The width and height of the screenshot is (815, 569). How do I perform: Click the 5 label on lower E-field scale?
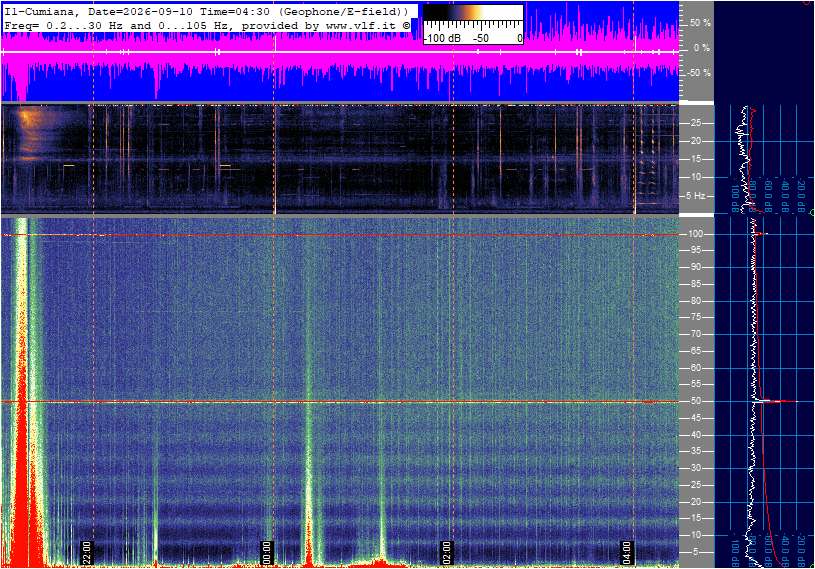[x=695, y=552]
